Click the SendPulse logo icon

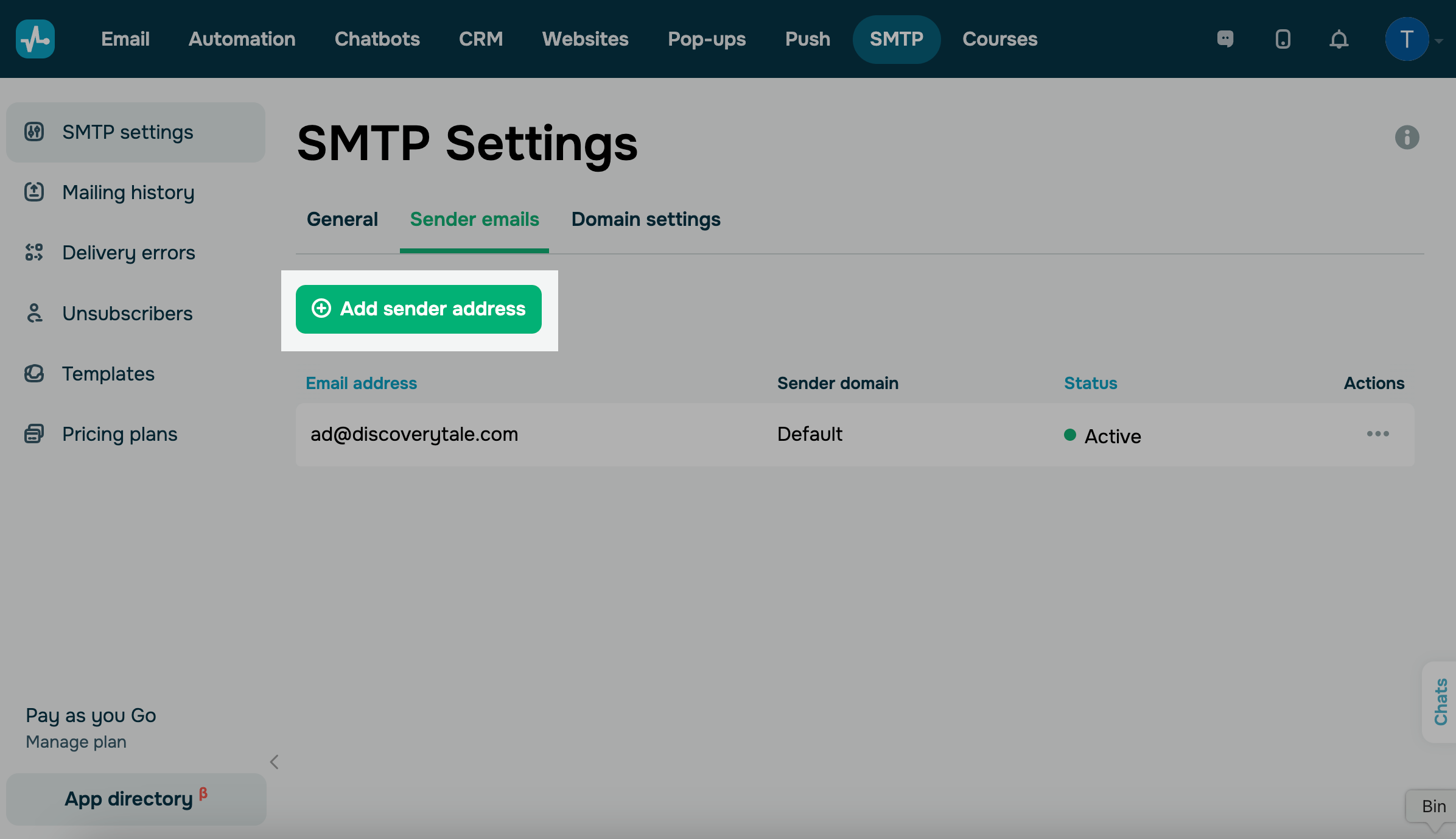pyautogui.click(x=35, y=39)
